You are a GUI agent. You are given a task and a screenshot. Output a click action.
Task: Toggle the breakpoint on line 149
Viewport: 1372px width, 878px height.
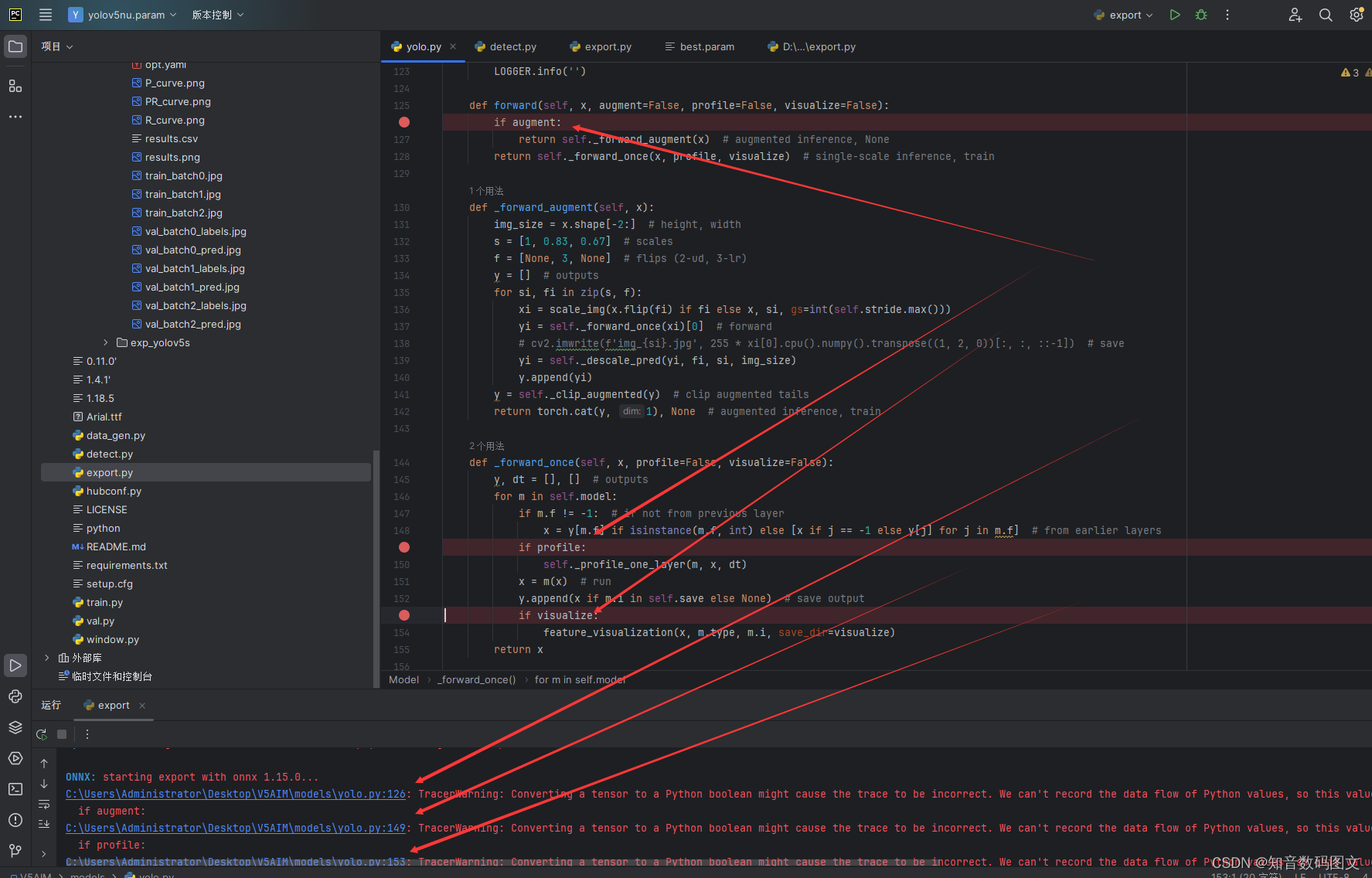pos(403,547)
